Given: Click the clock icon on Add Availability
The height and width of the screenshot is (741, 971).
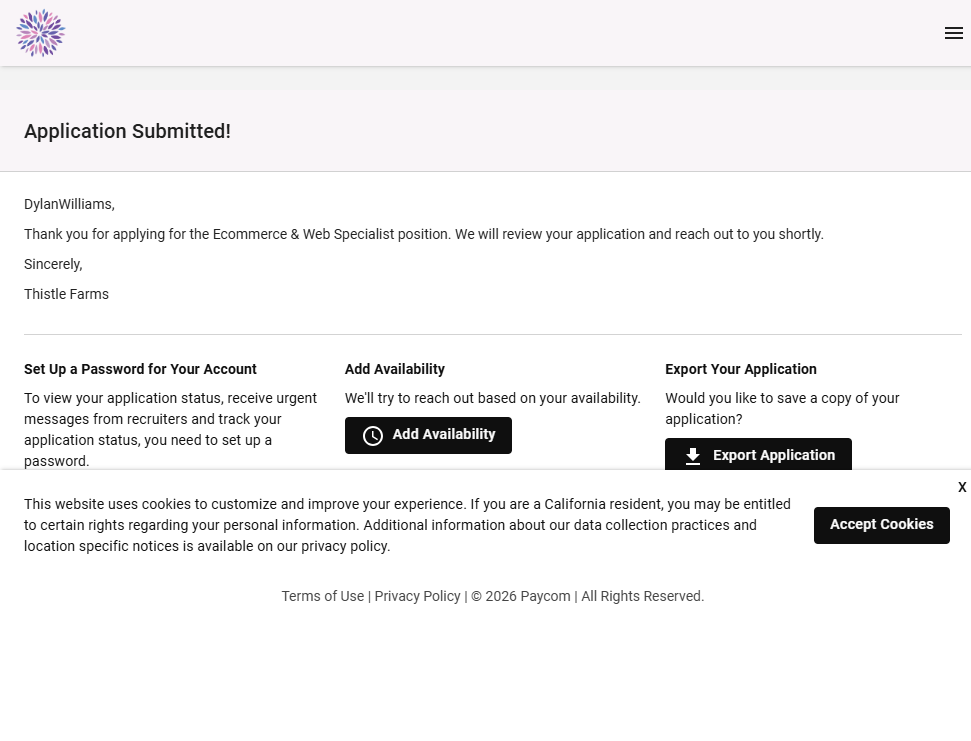Looking at the screenshot, I should (373, 436).
